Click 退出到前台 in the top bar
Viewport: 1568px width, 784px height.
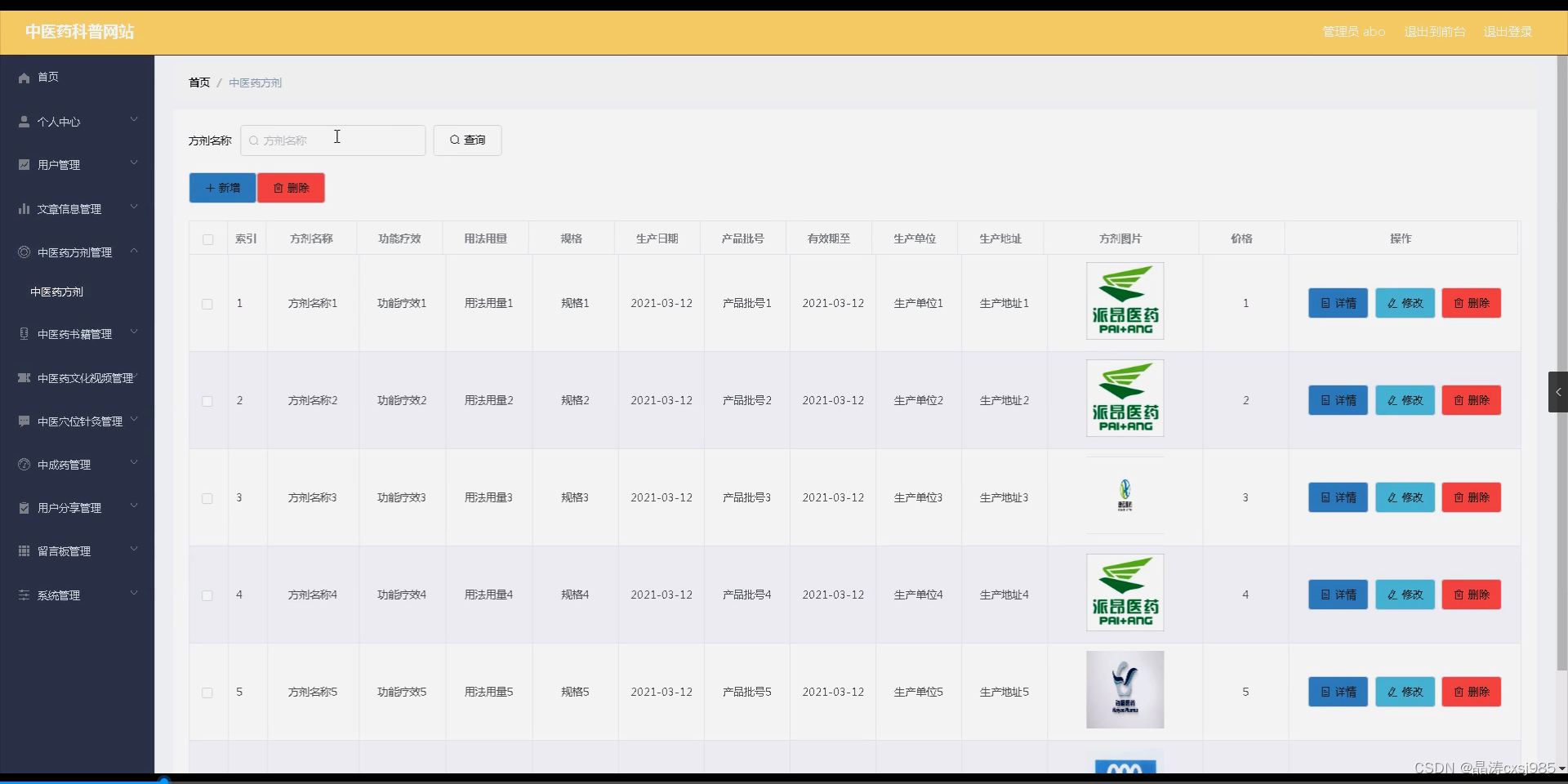pyautogui.click(x=1434, y=32)
